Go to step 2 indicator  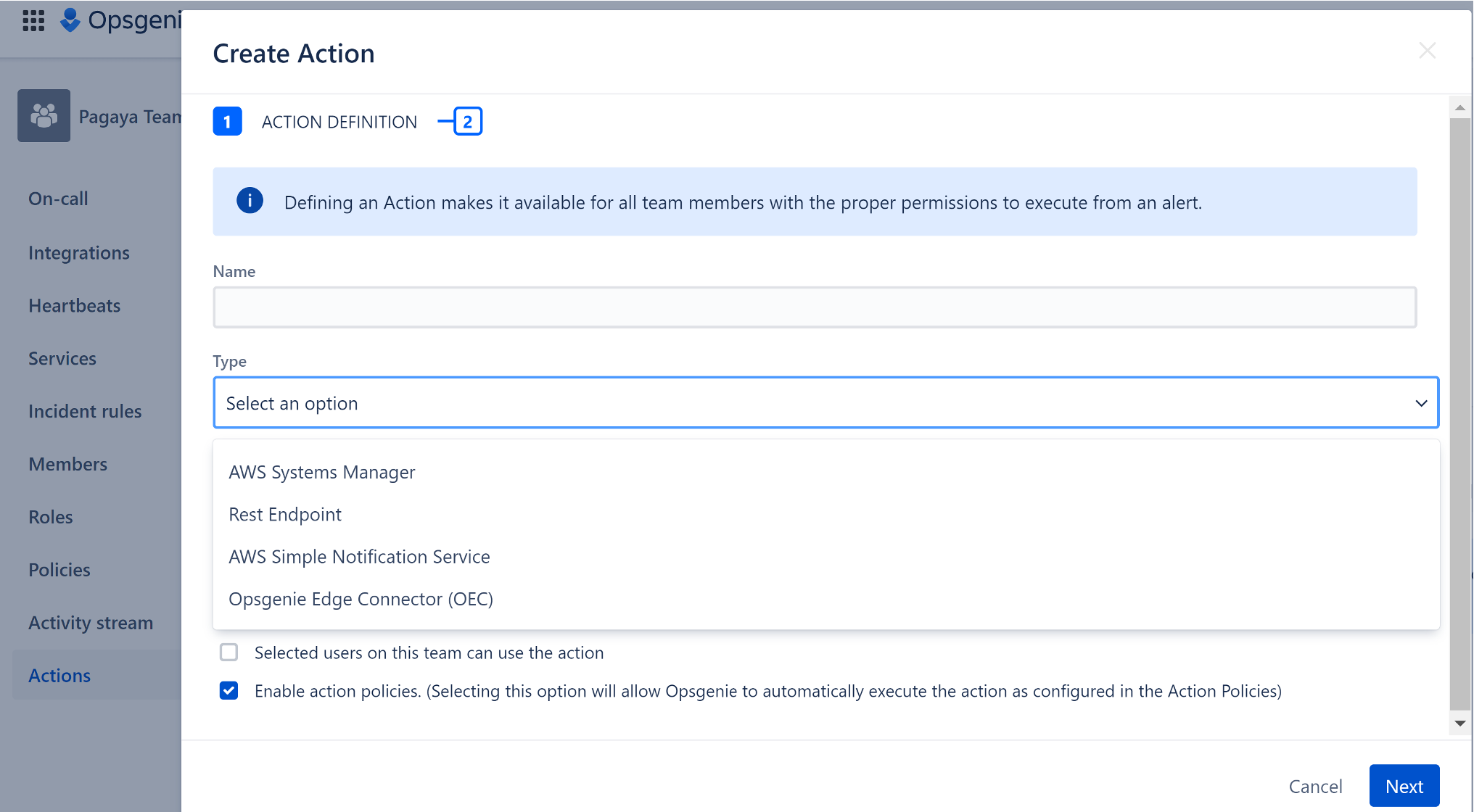pos(468,121)
